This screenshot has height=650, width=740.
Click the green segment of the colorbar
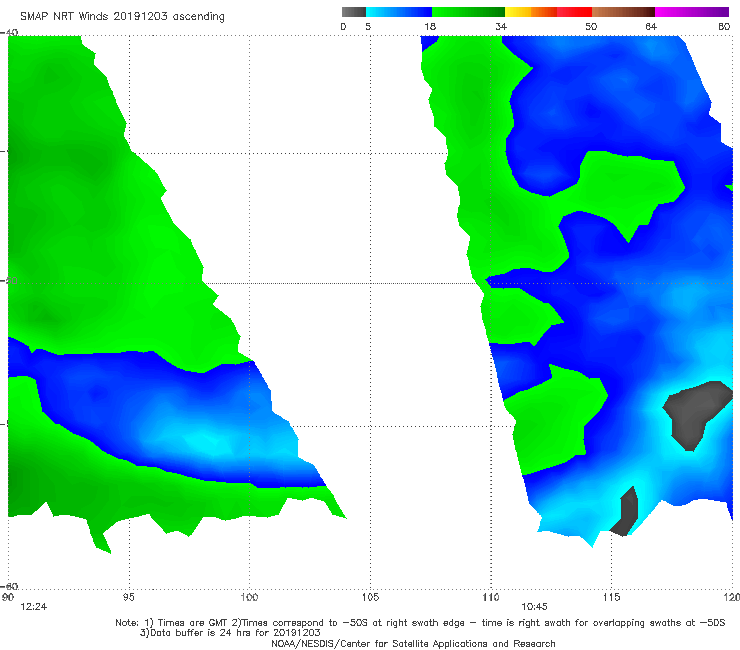[468, 12]
